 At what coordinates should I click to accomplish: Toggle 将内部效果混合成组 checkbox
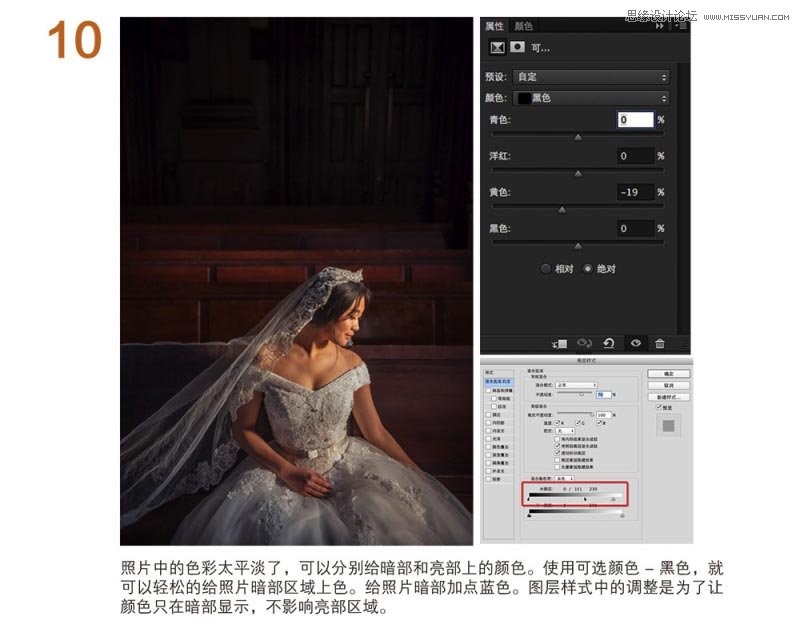(x=557, y=439)
